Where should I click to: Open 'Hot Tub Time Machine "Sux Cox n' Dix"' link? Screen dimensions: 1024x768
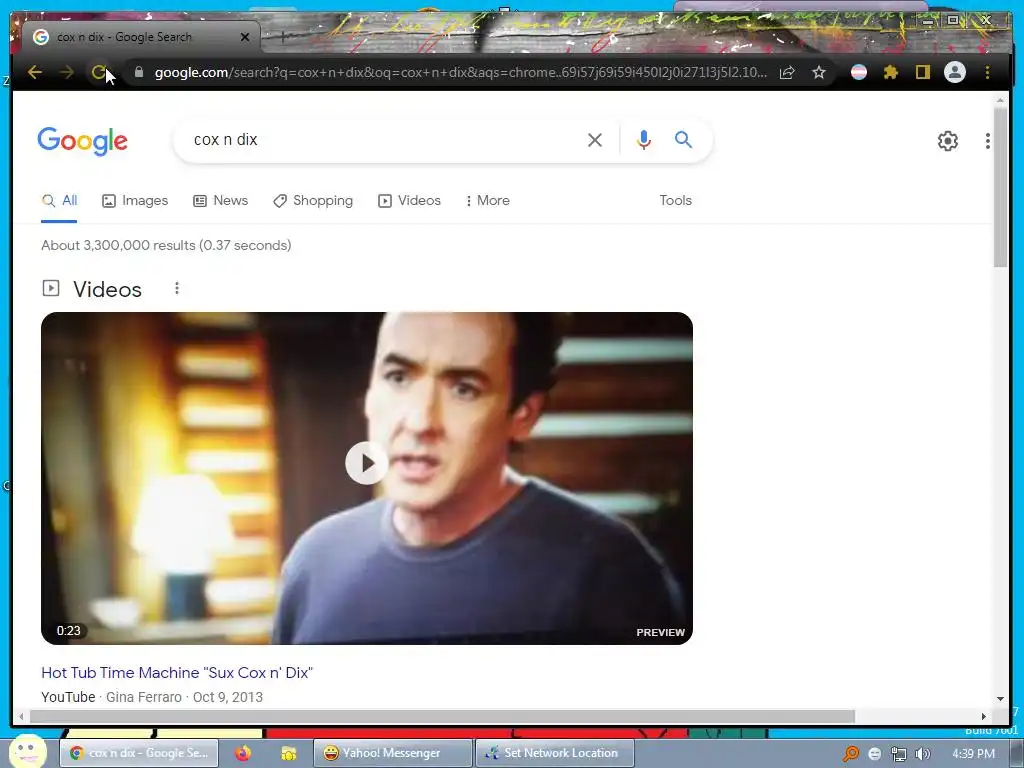[x=177, y=673]
